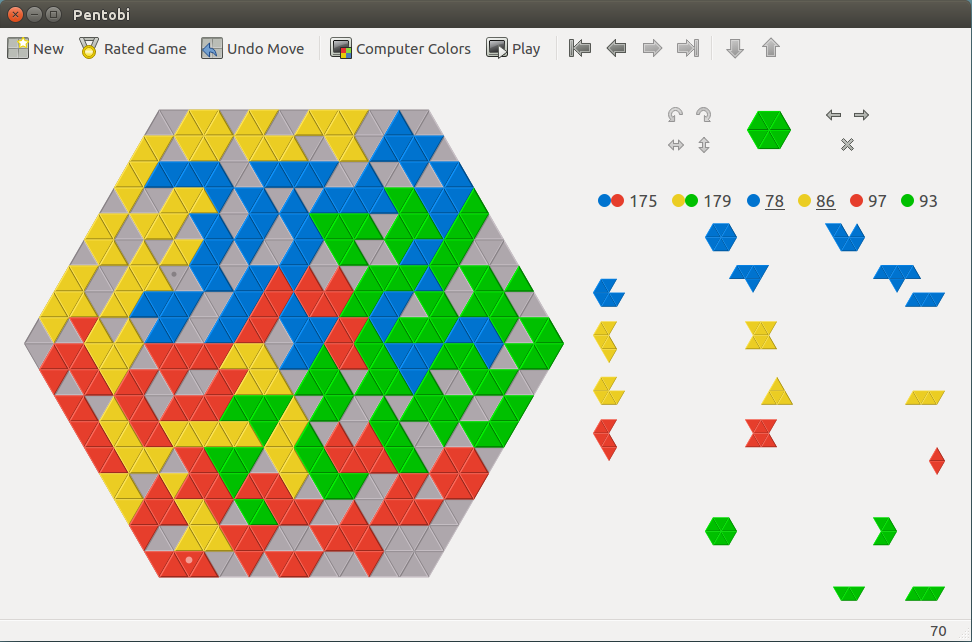This screenshot has height=642, width=972.
Task: Start a new game with New button
Action: click(x=35, y=48)
